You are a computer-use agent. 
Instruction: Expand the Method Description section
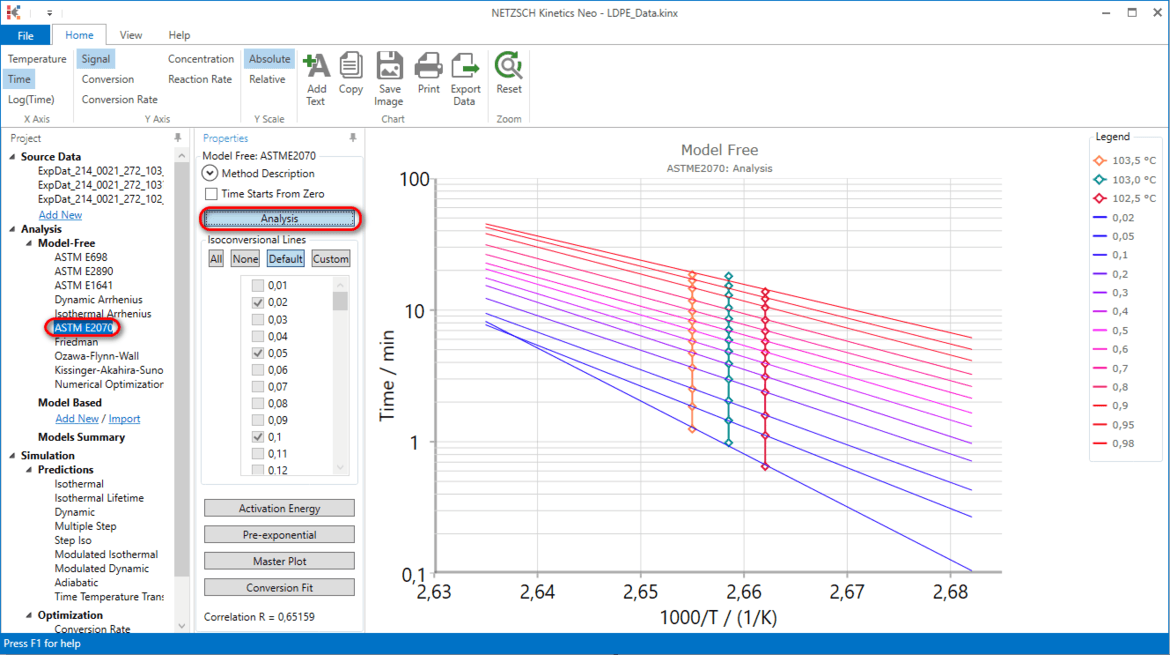[210, 173]
